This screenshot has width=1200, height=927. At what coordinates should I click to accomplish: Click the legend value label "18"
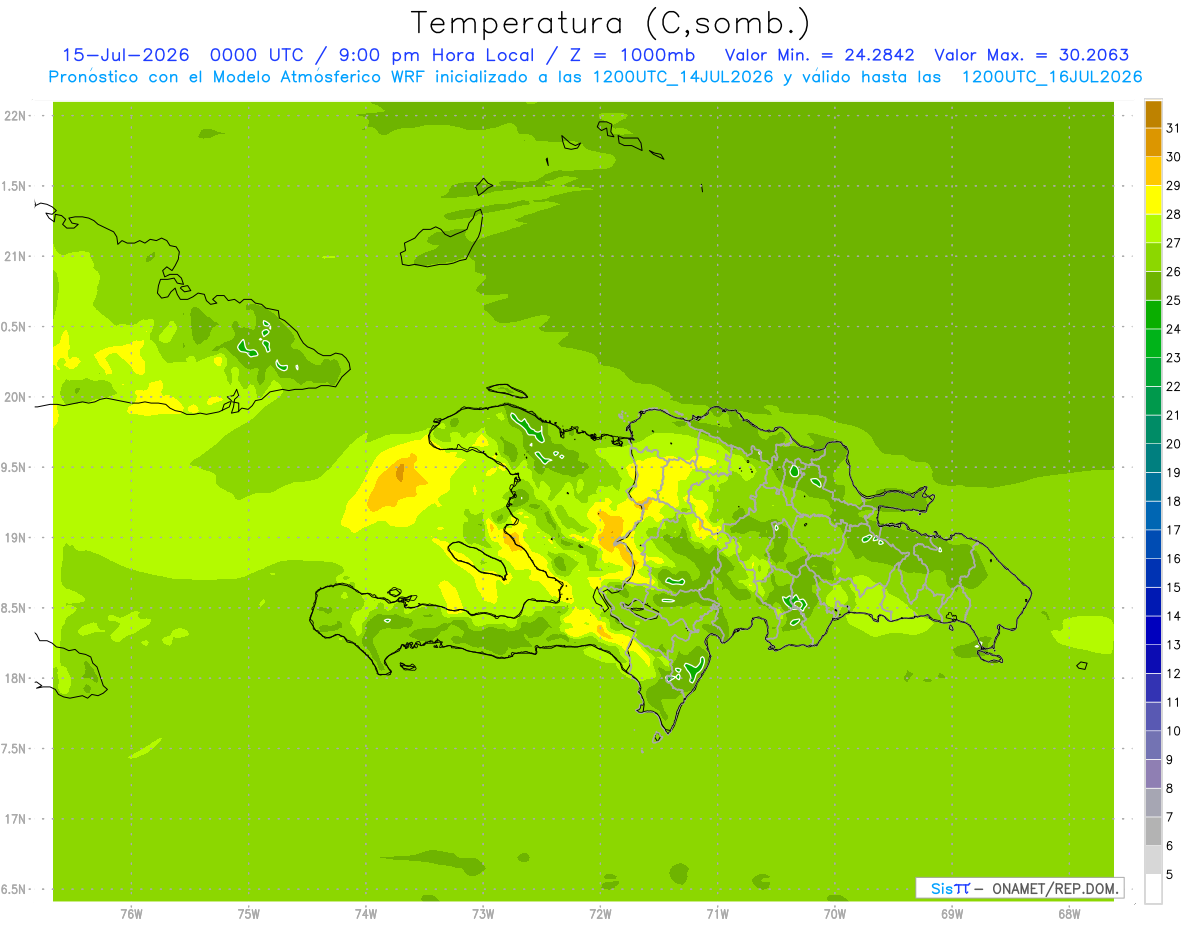pos(1173,501)
